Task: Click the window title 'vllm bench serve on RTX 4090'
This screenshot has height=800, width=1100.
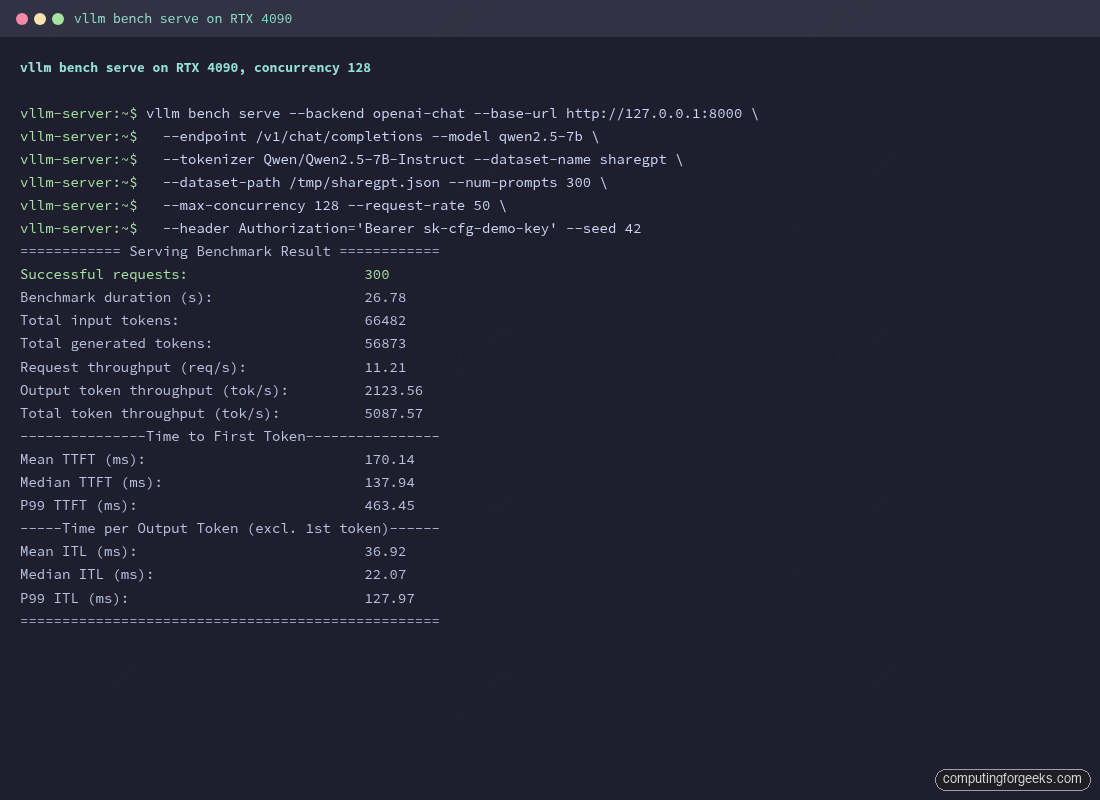Action: pyautogui.click(x=183, y=19)
